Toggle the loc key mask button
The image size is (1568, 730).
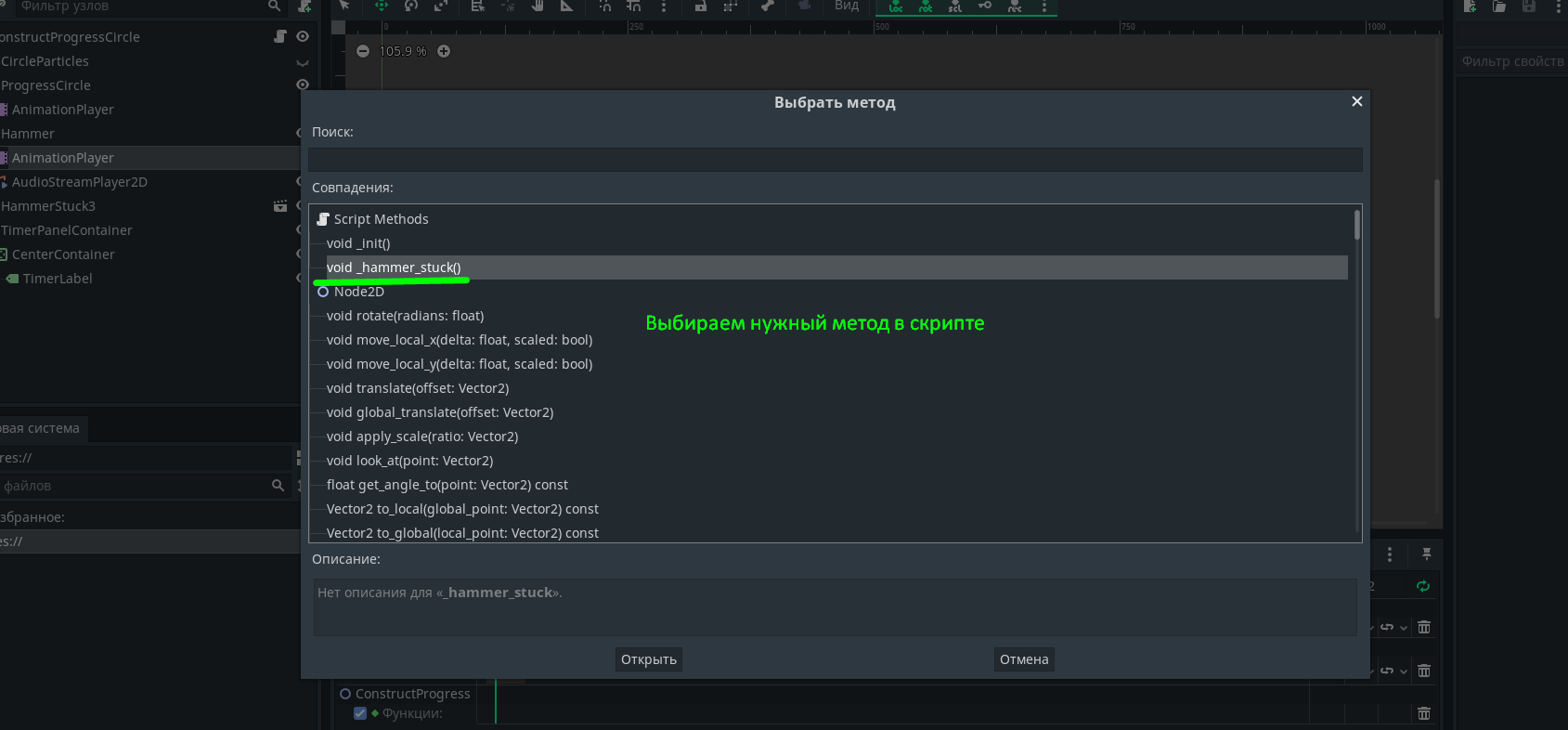(896, 6)
